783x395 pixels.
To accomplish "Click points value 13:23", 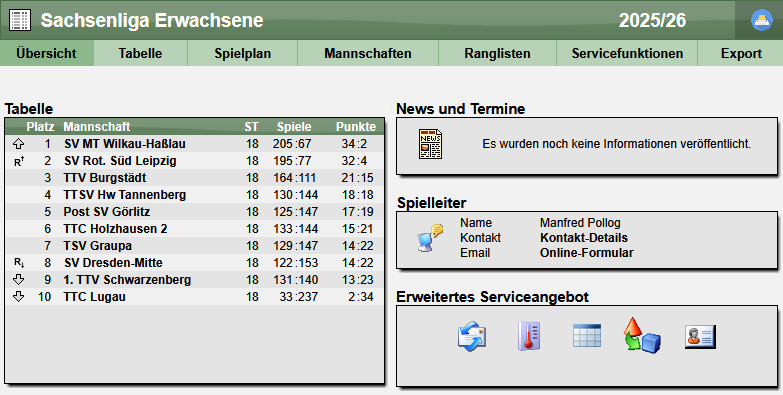I will click(x=358, y=280).
